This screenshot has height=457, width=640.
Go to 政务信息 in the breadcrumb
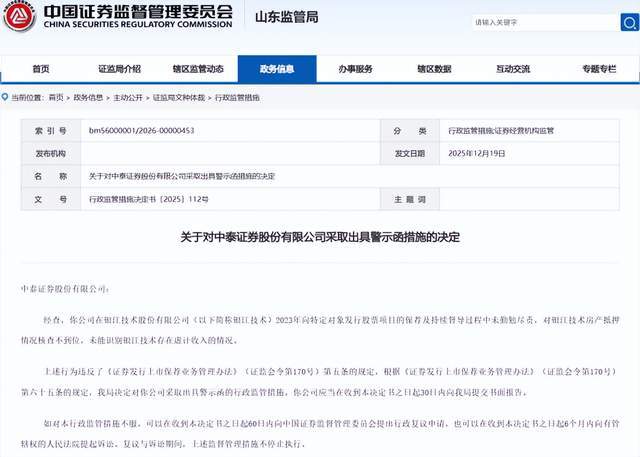(x=88, y=98)
